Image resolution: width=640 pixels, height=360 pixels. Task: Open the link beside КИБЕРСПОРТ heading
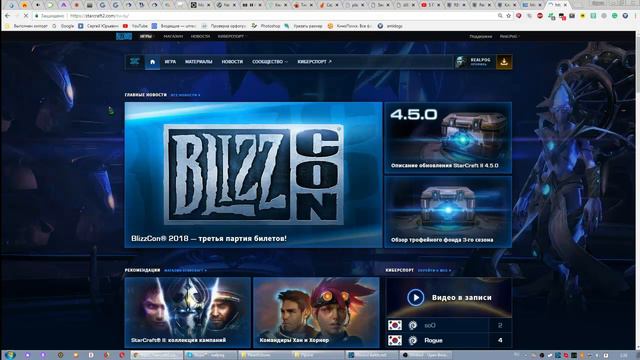click(x=434, y=270)
